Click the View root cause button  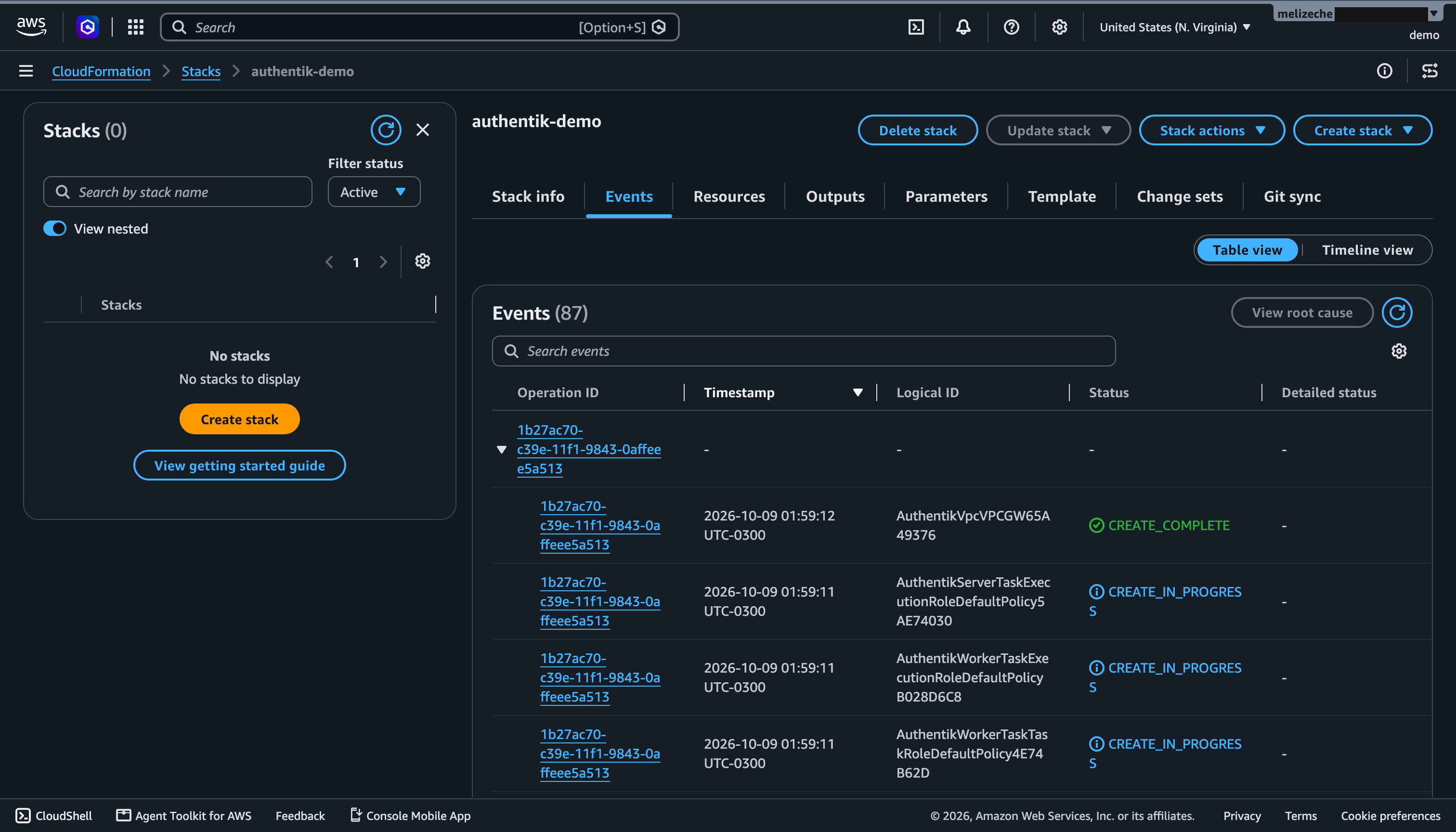coord(1302,312)
